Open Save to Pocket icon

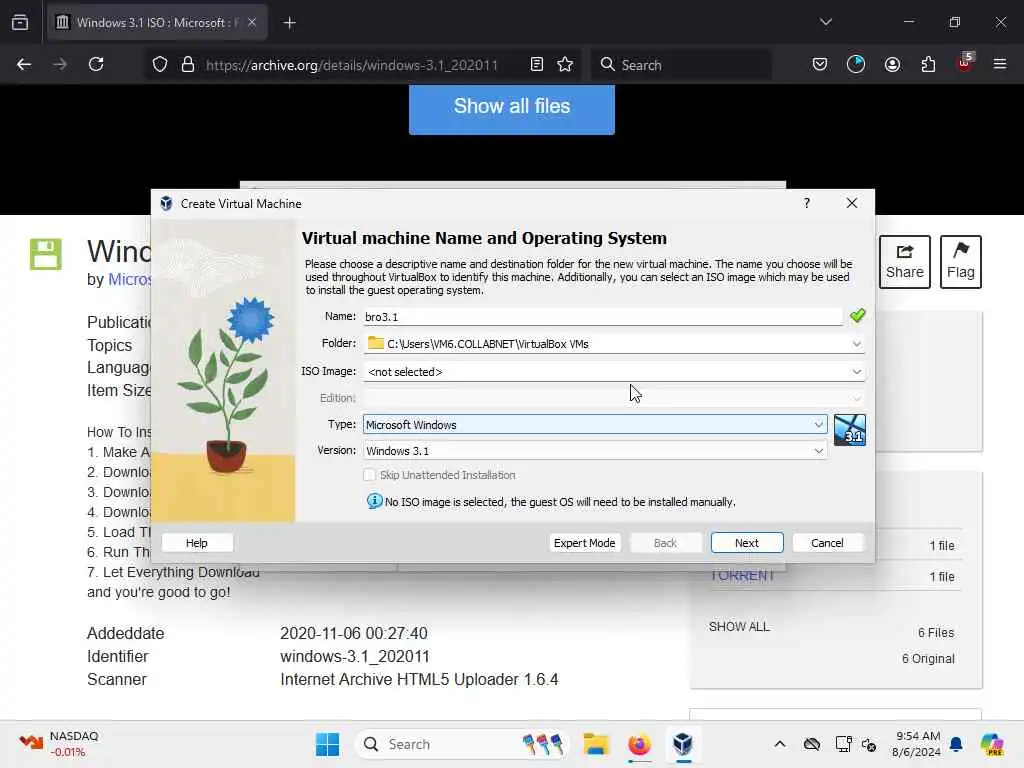click(x=820, y=64)
